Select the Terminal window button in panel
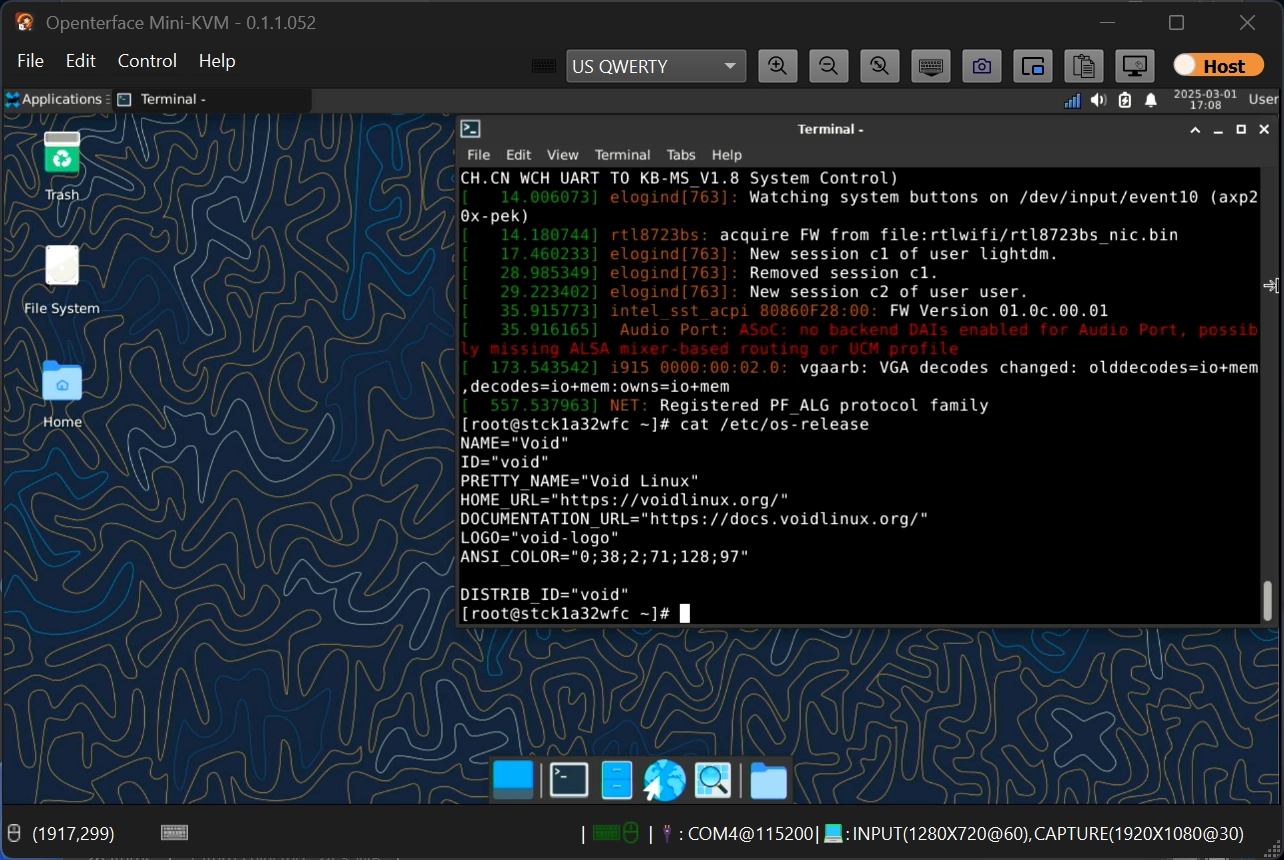Viewport: 1284px width, 860px height. coord(212,99)
